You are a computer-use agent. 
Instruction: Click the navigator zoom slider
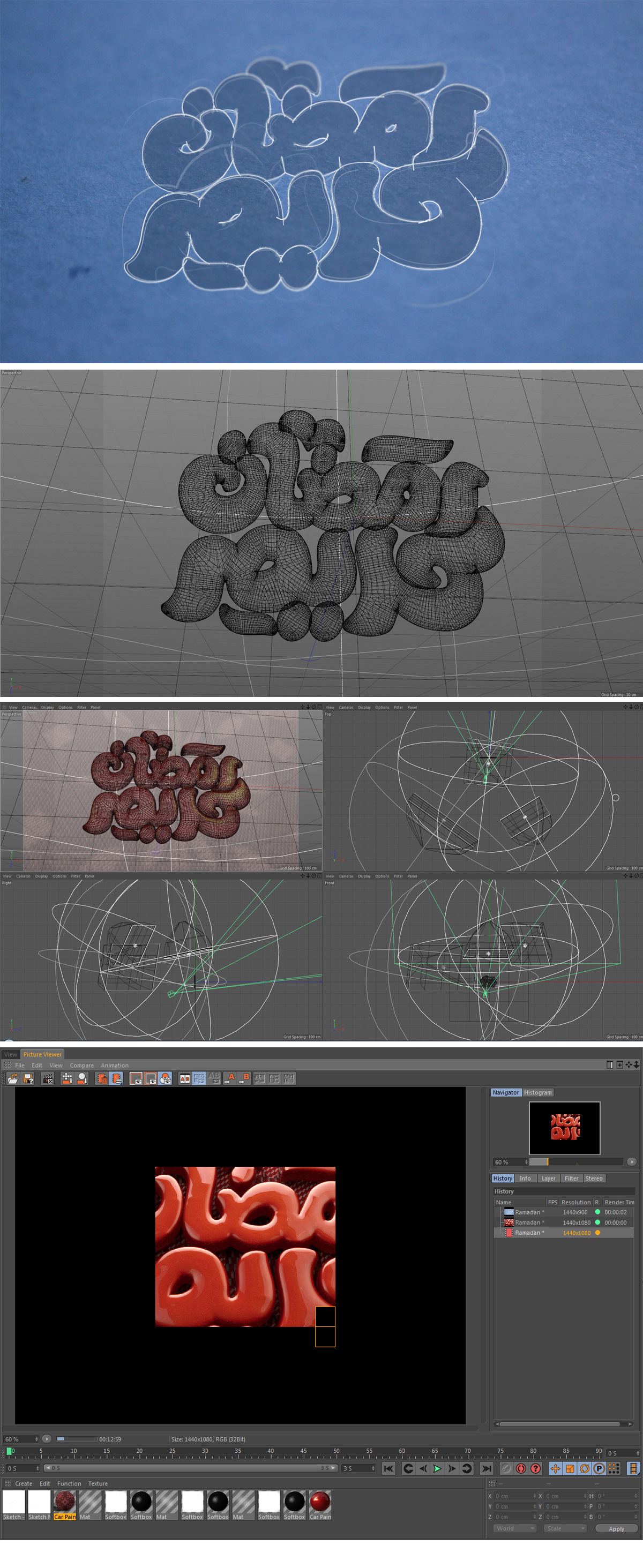(x=576, y=1162)
